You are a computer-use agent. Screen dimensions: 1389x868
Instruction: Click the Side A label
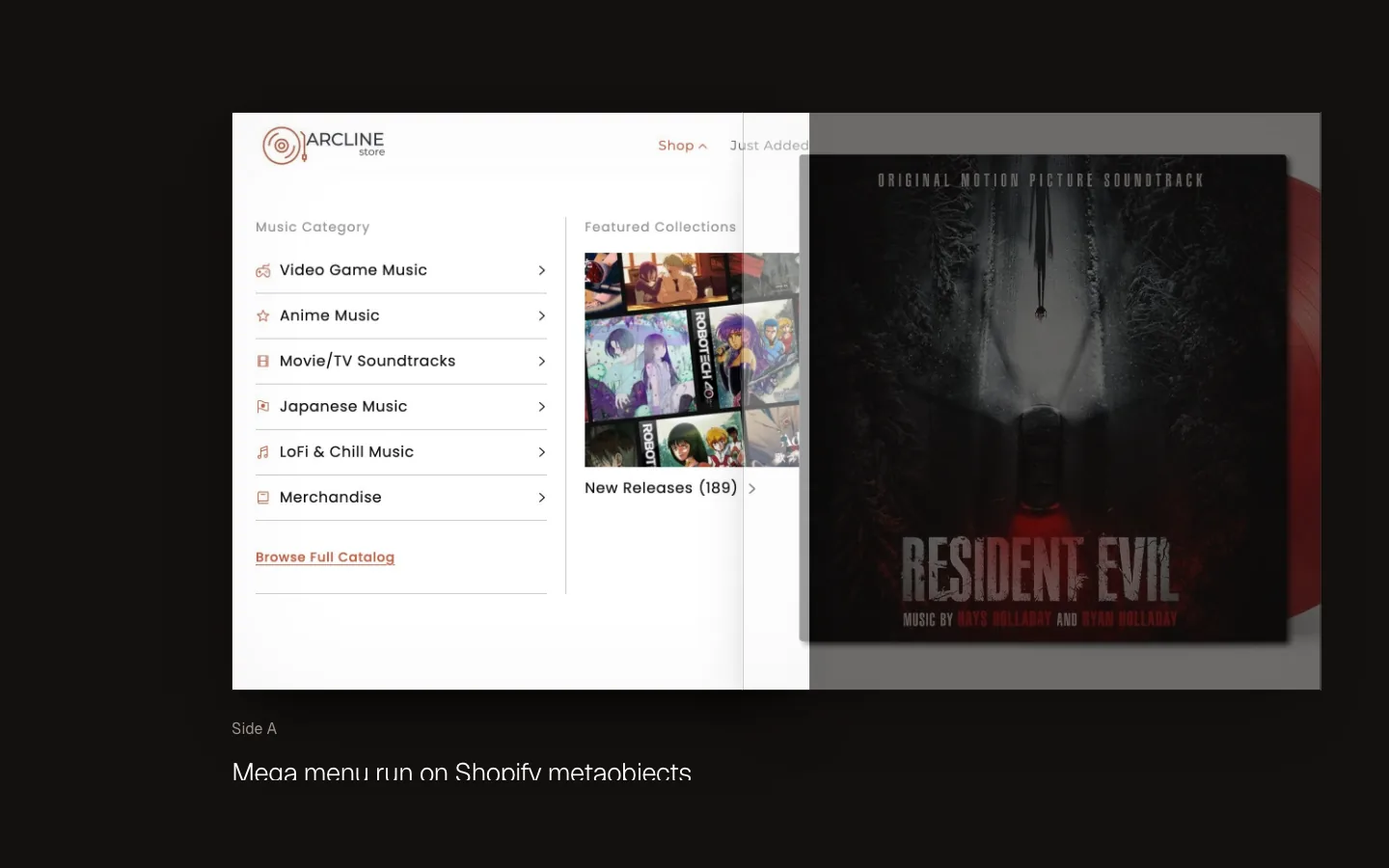tap(254, 729)
